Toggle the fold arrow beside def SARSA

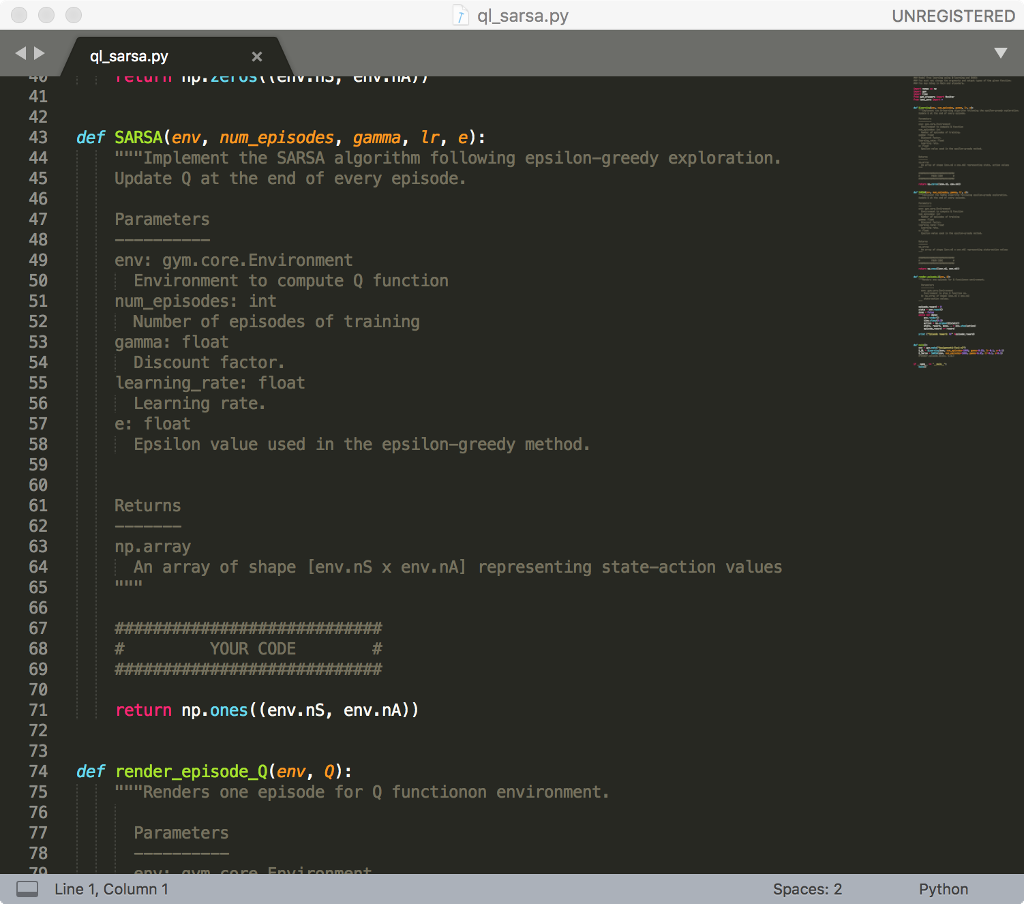(61, 137)
